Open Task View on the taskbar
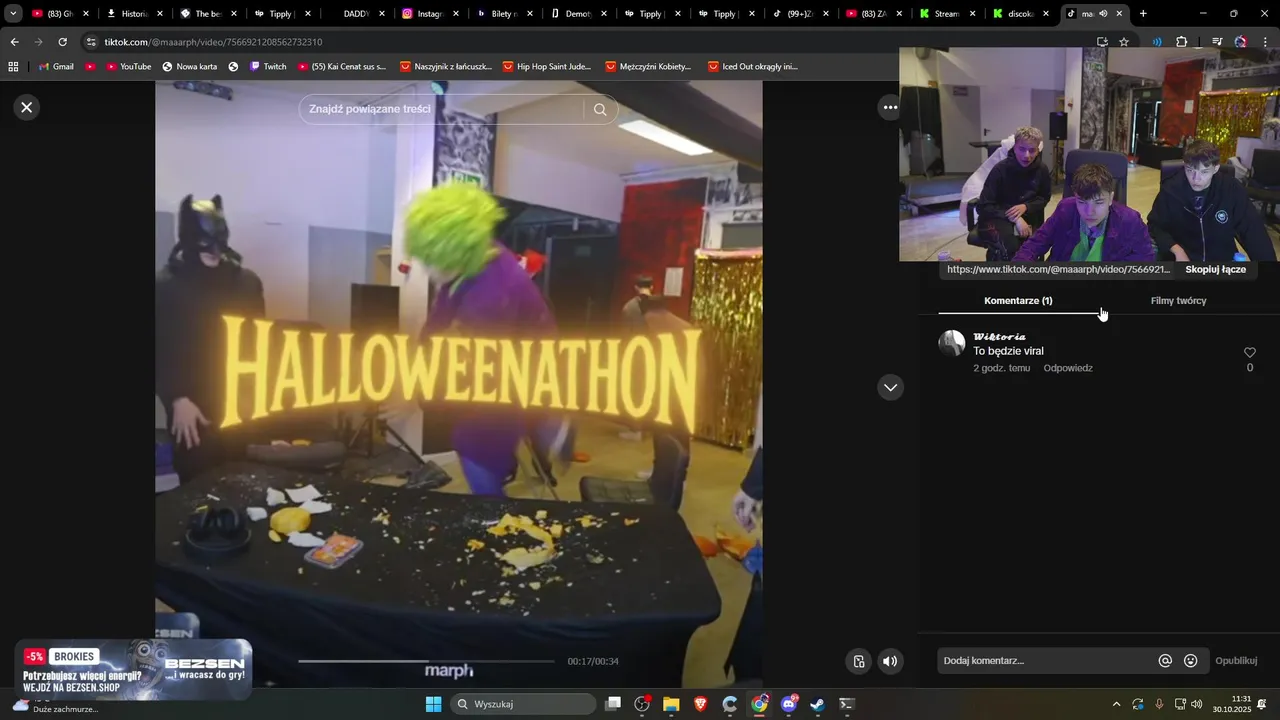 [613, 704]
